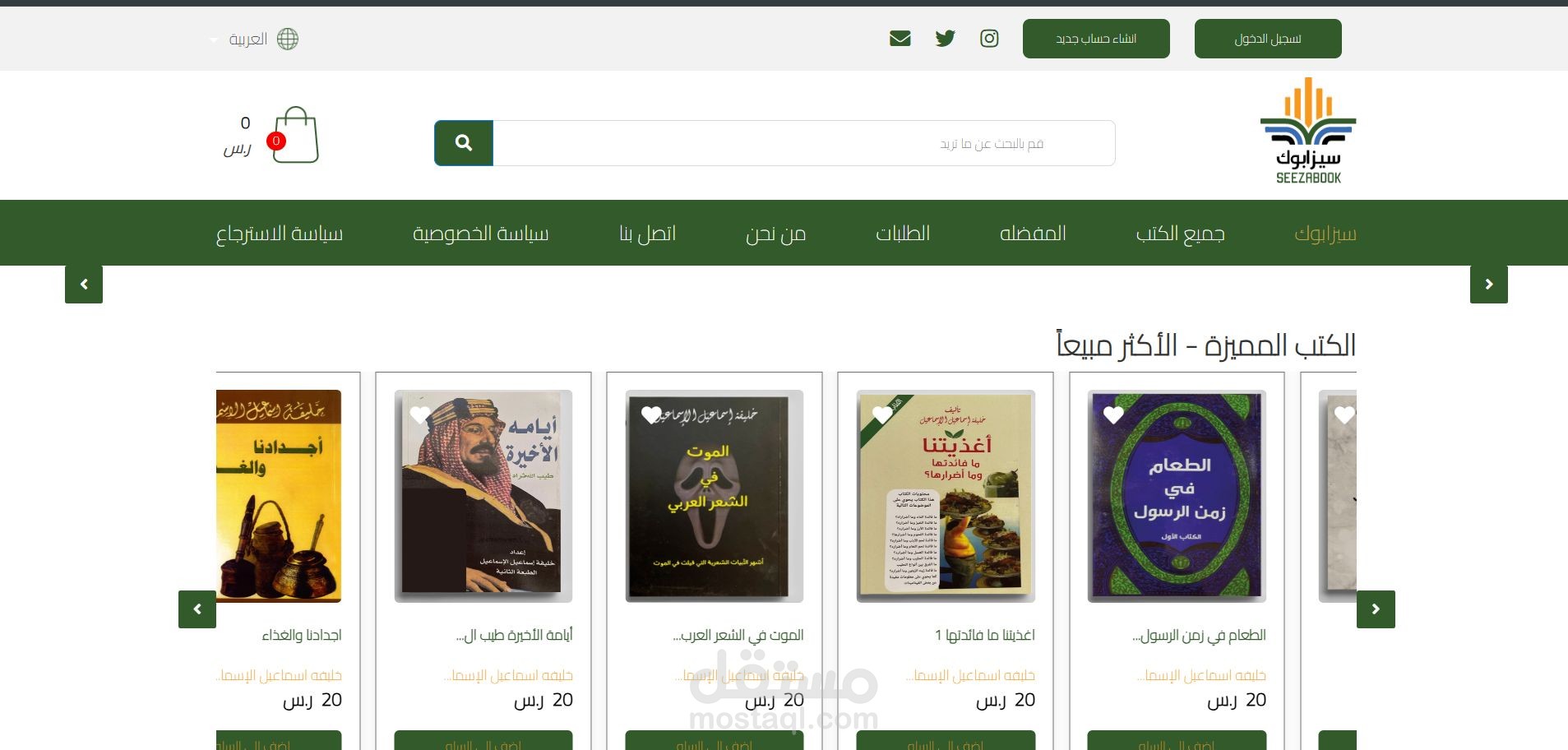Click the top banner slider right arrow
This screenshot has height=750, width=1568.
(x=1489, y=285)
